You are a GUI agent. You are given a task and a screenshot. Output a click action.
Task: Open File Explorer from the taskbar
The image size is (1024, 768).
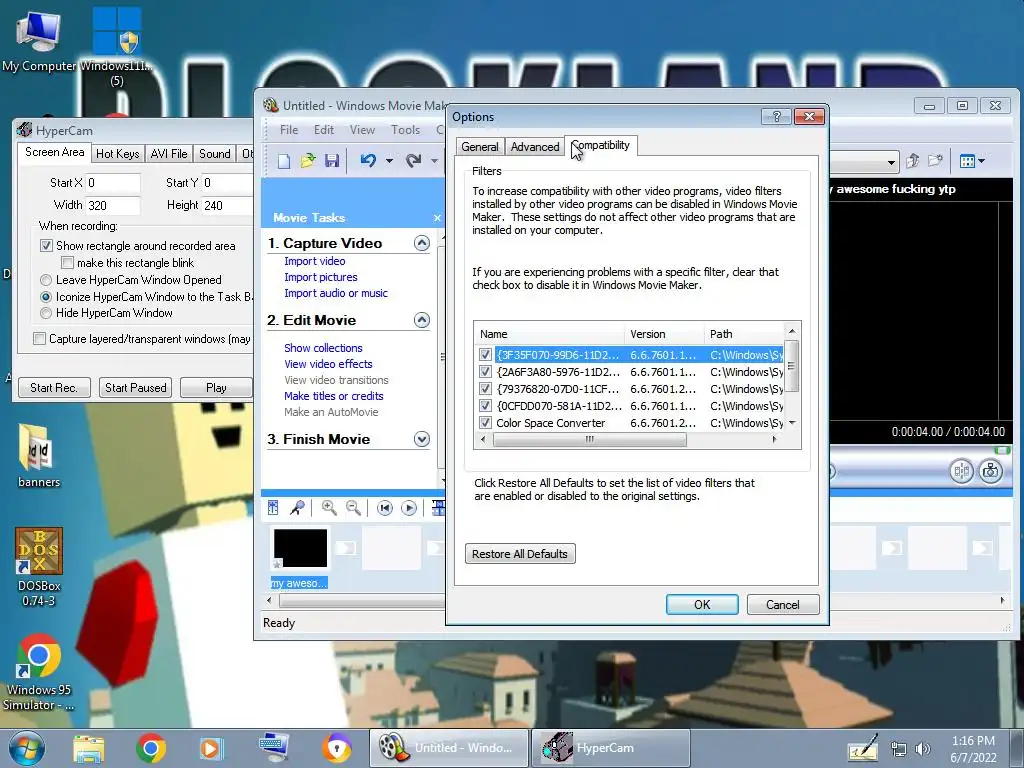89,748
